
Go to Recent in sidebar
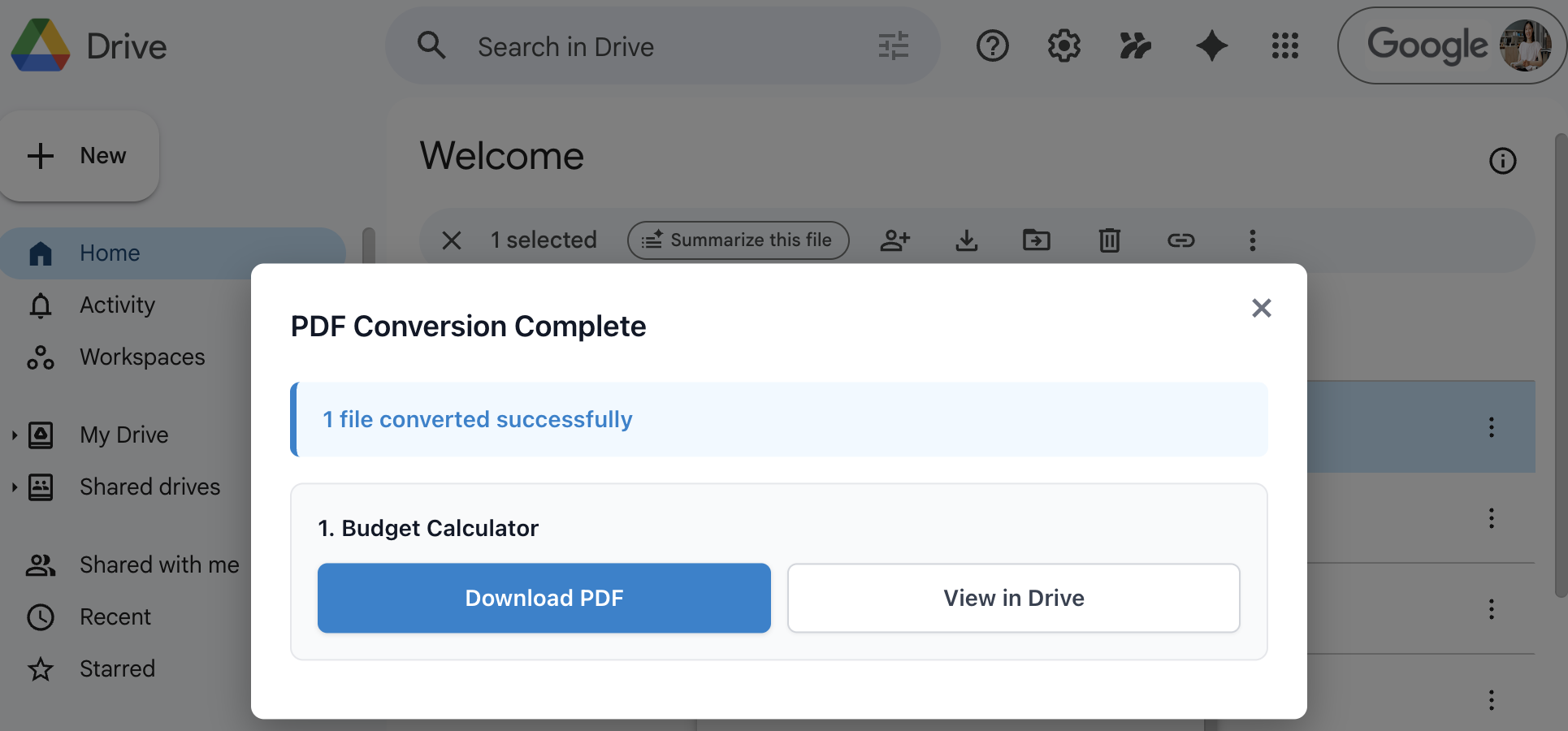[115, 617]
